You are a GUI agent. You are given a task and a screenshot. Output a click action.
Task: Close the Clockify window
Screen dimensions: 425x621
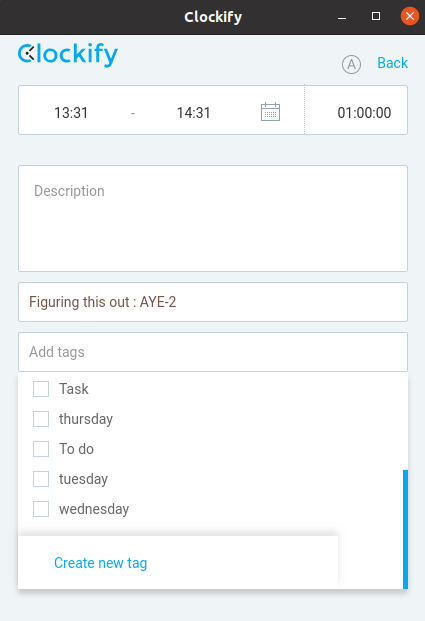pos(410,16)
